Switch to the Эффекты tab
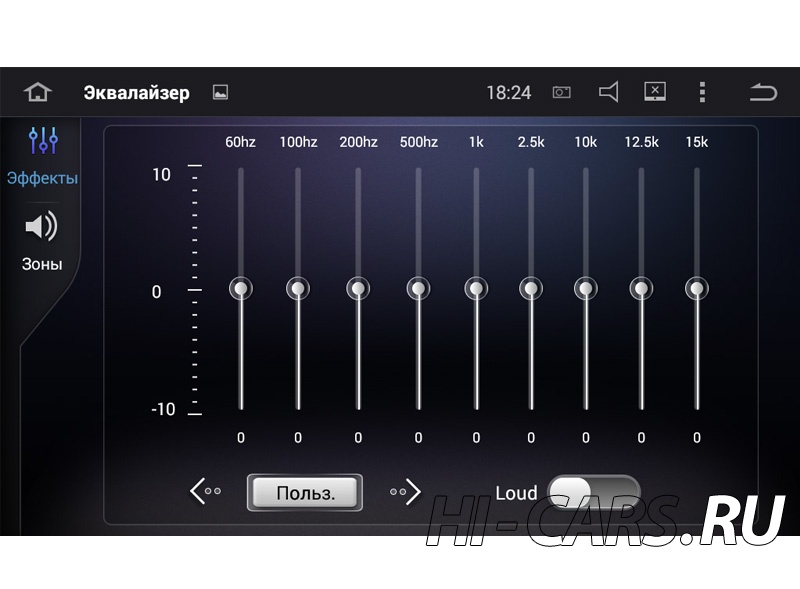Image resolution: width=800 pixels, height=589 pixels. point(42,178)
